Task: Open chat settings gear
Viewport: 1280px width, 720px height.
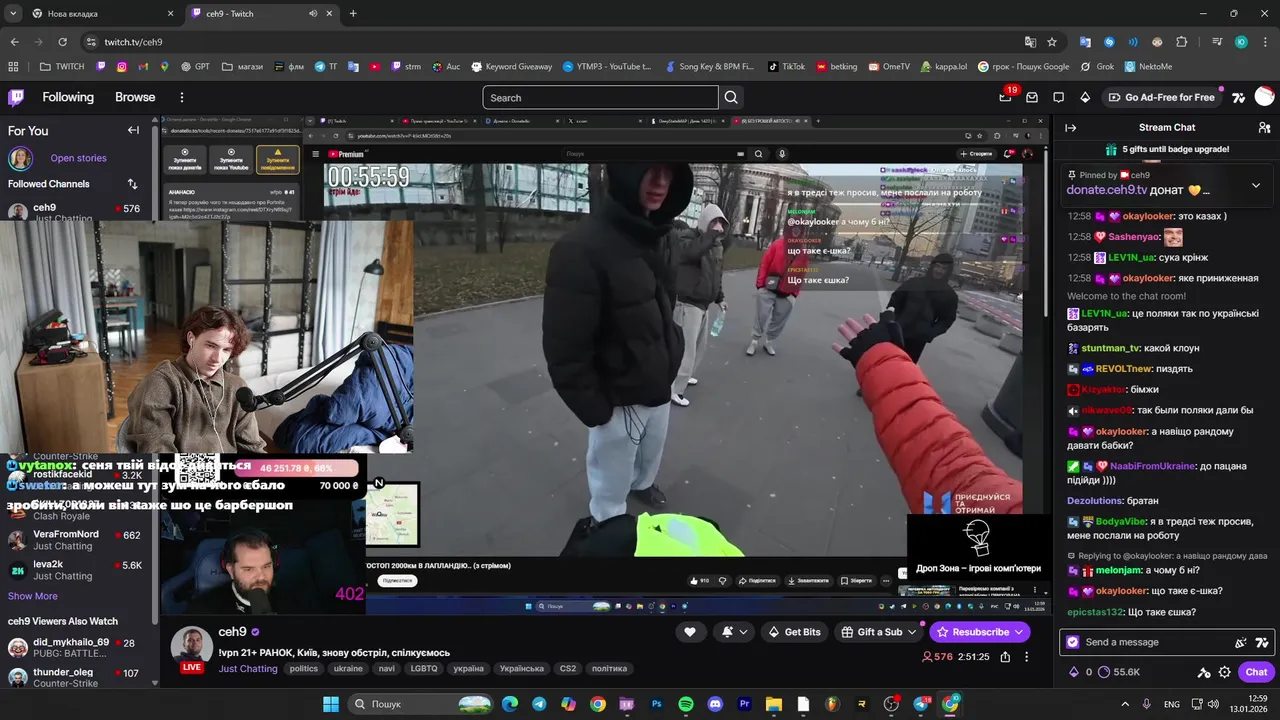Action: (1225, 672)
